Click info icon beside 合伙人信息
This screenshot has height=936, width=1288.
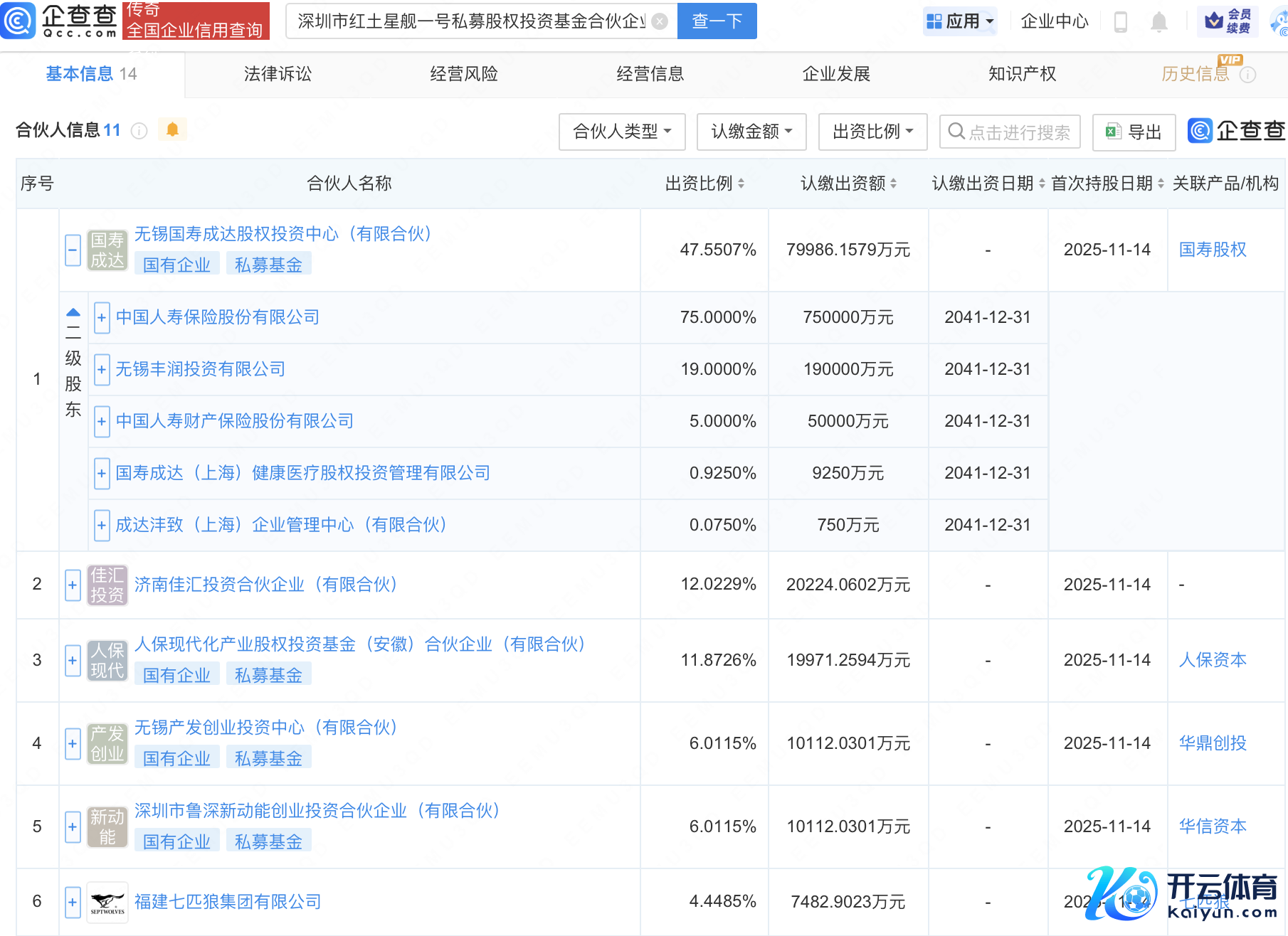(139, 131)
